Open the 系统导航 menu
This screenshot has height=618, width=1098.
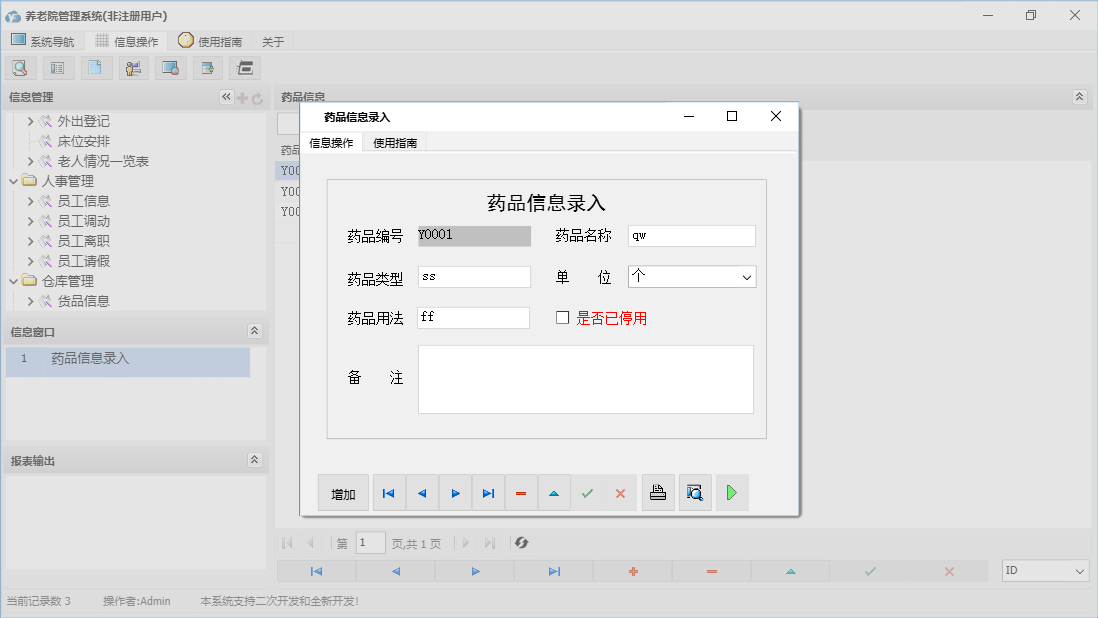click(43, 41)
